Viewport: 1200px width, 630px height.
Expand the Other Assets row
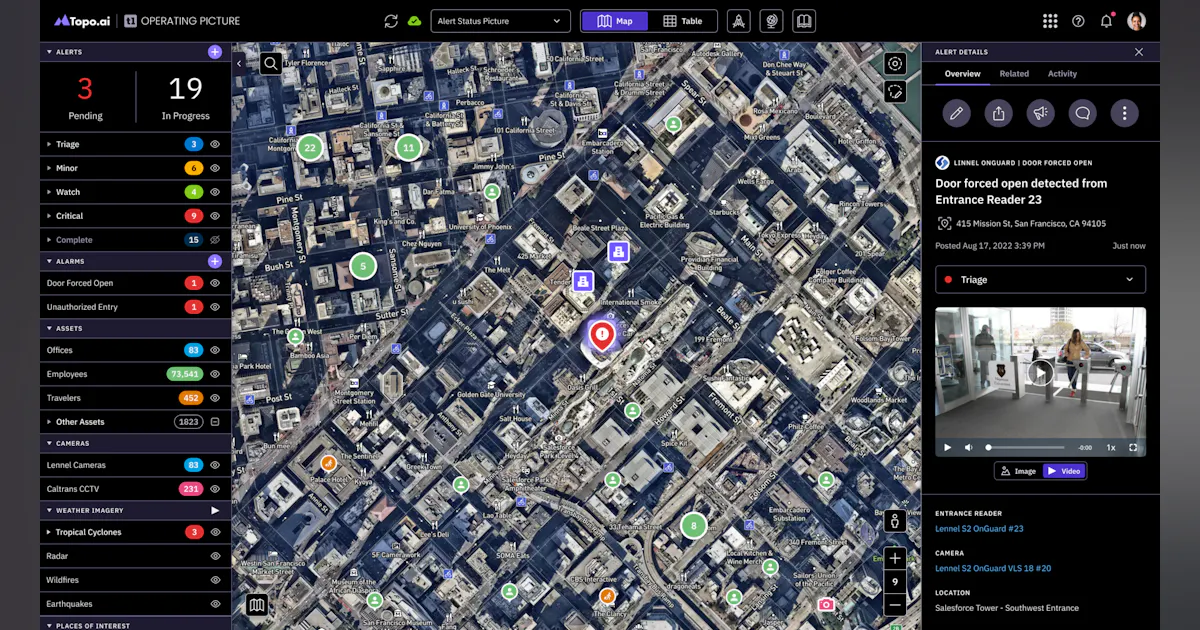coord(49,422)
